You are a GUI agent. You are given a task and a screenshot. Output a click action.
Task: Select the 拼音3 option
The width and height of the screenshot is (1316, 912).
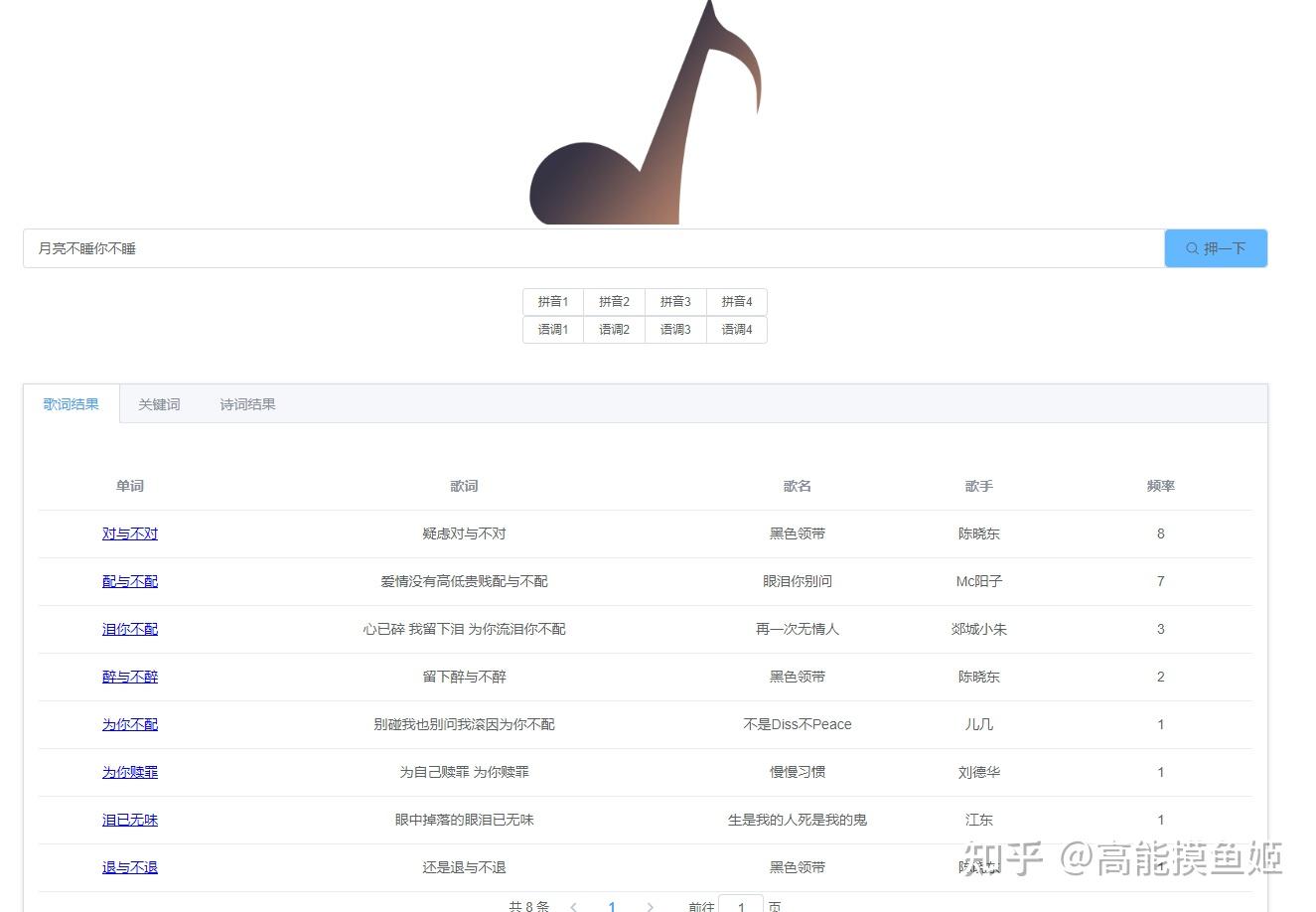click(x=675, y=302)
